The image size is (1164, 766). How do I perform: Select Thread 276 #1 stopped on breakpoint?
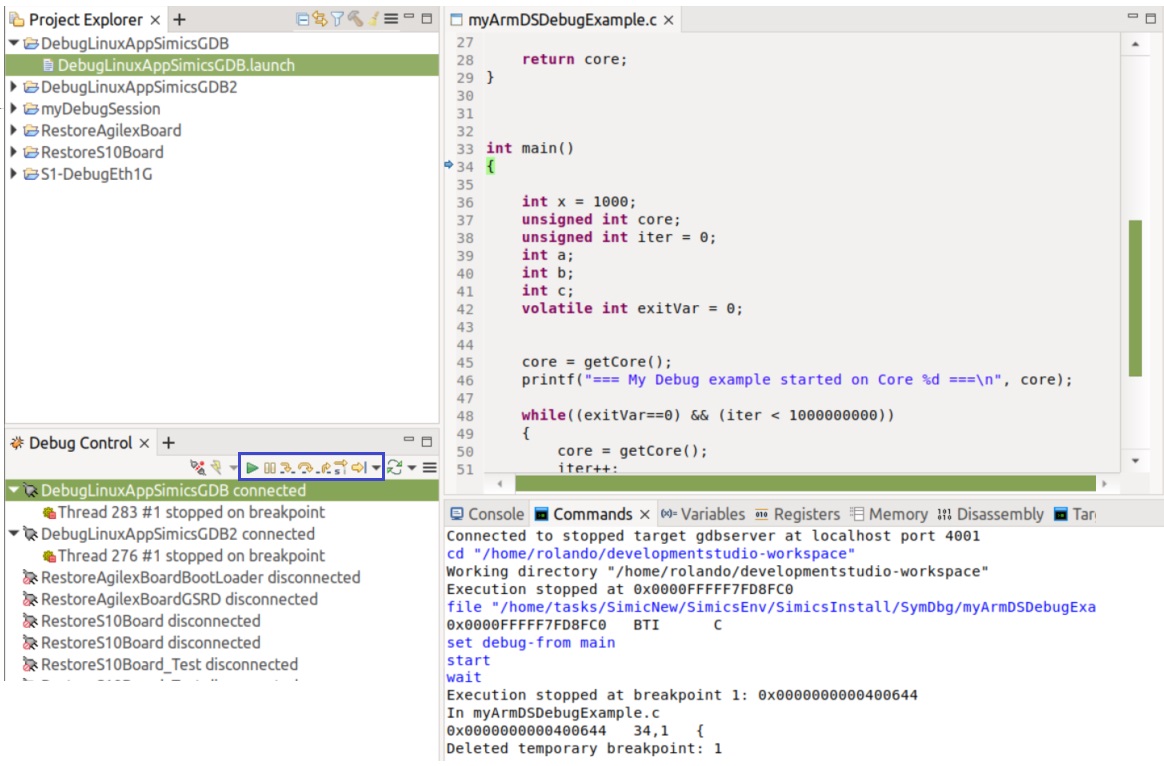pyautogui.click(x=190, y=556)
